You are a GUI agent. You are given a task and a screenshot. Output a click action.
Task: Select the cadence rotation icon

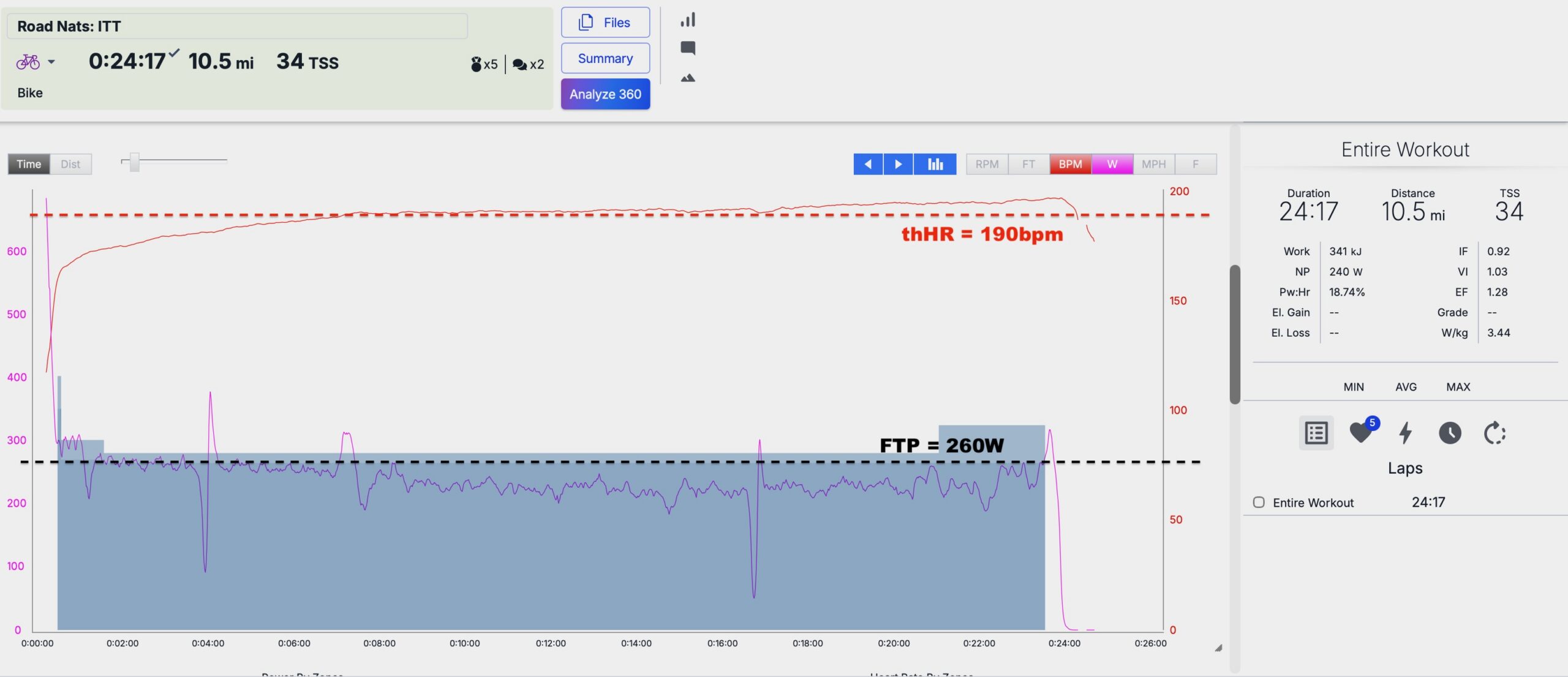point(1494,433)
